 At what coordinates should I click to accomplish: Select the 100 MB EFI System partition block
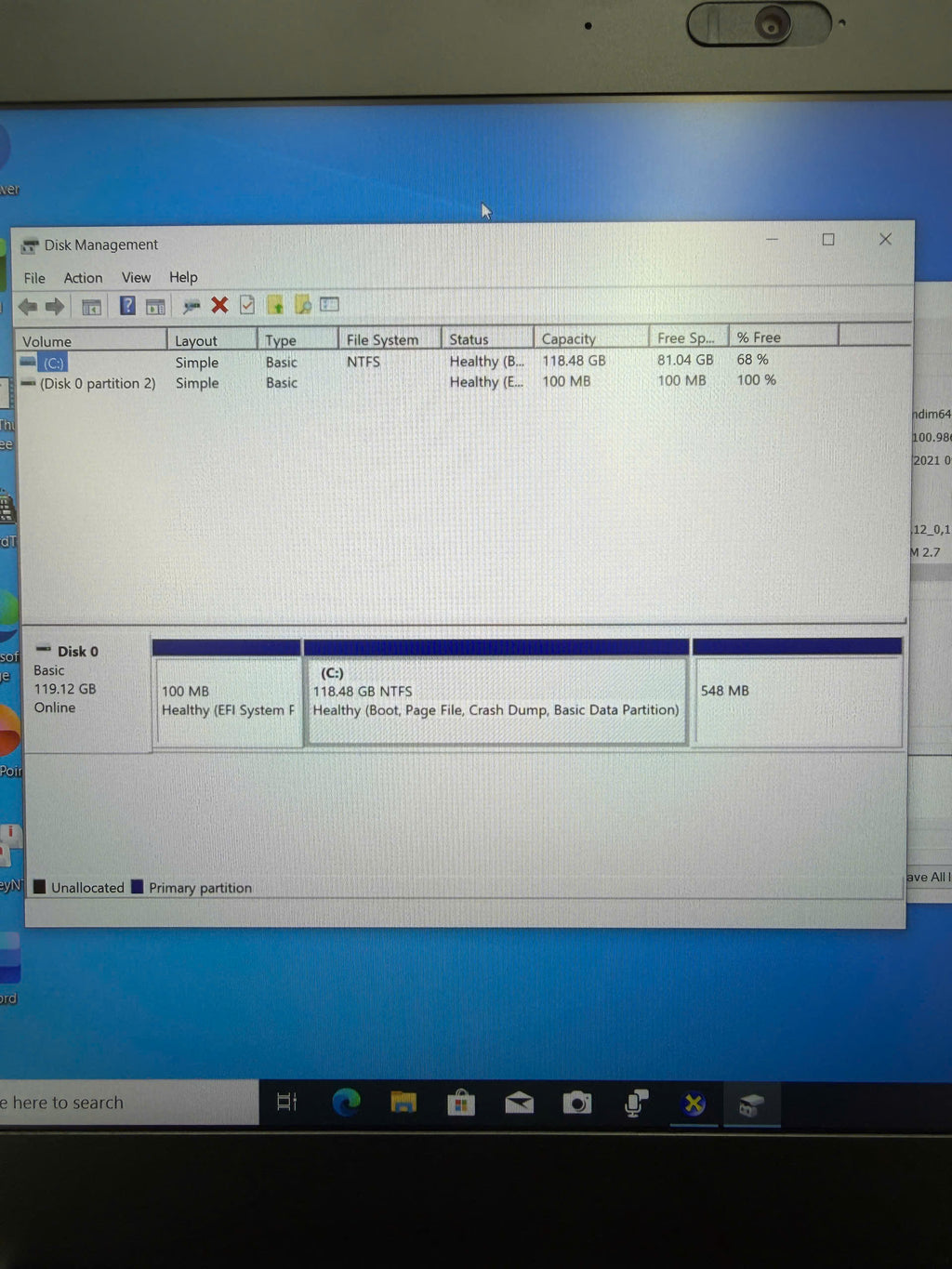coord(227,701)
